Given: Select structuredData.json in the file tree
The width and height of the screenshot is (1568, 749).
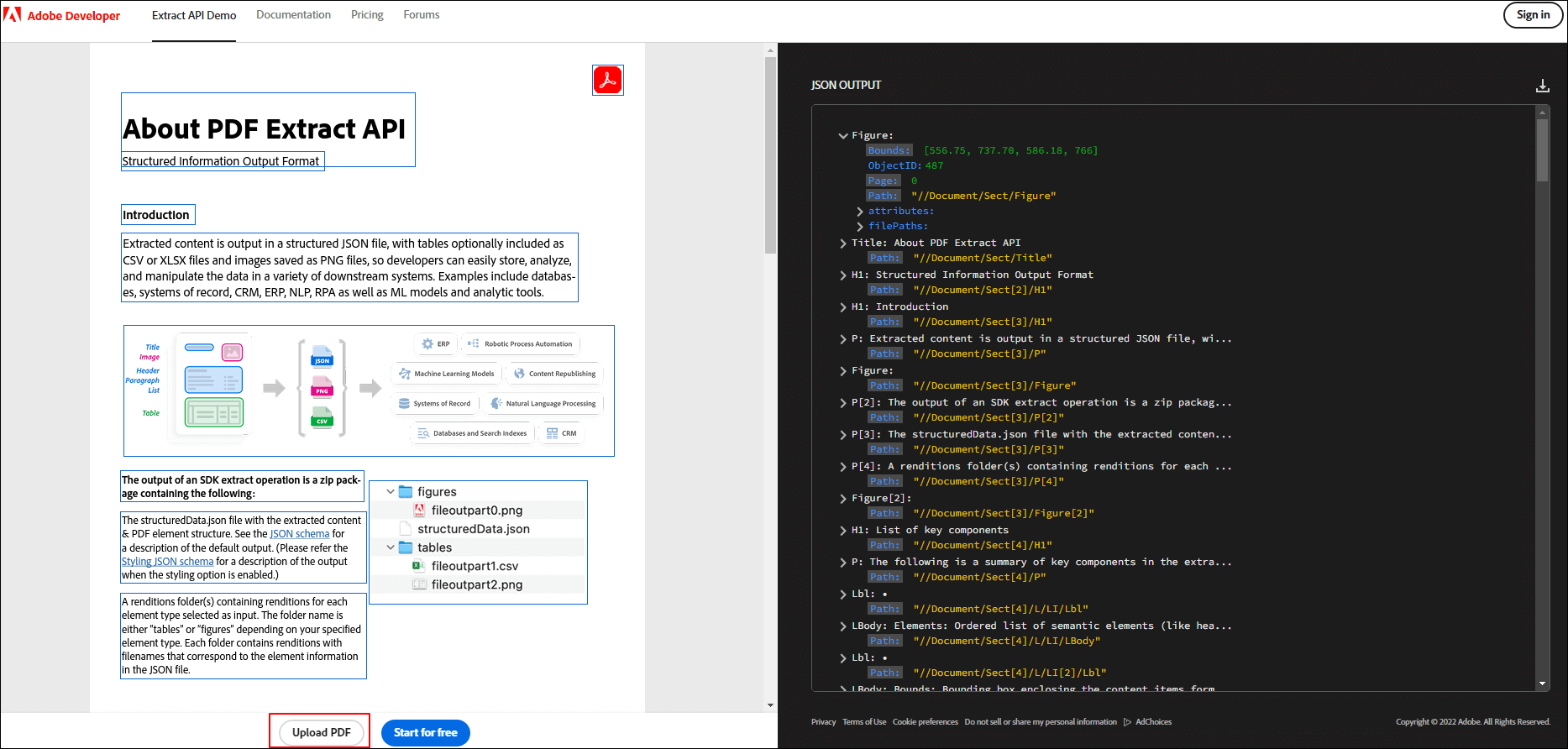Looking at the screenshot, I should click(x=473, y=529).
